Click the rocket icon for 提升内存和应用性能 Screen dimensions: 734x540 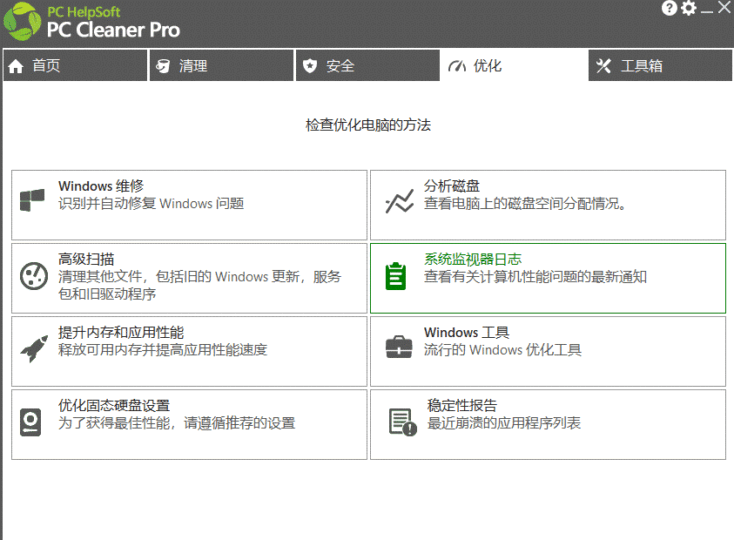(34, 349)
